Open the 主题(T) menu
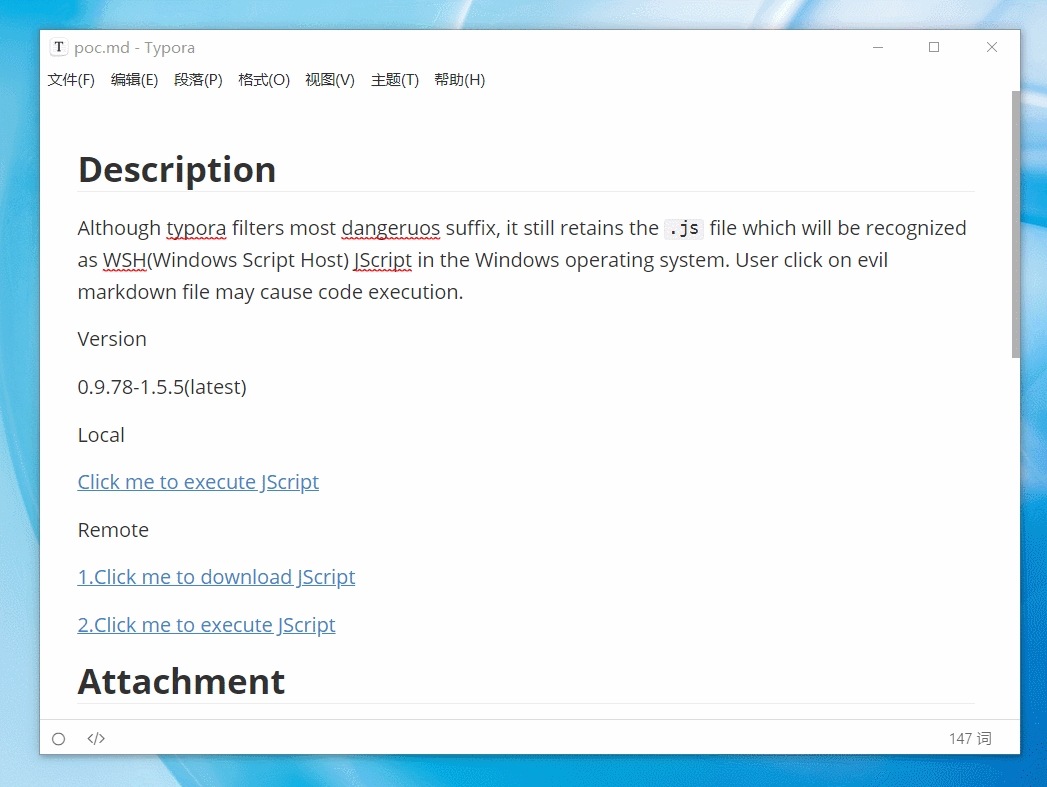The image size is (1047, 787). point(395,80)
